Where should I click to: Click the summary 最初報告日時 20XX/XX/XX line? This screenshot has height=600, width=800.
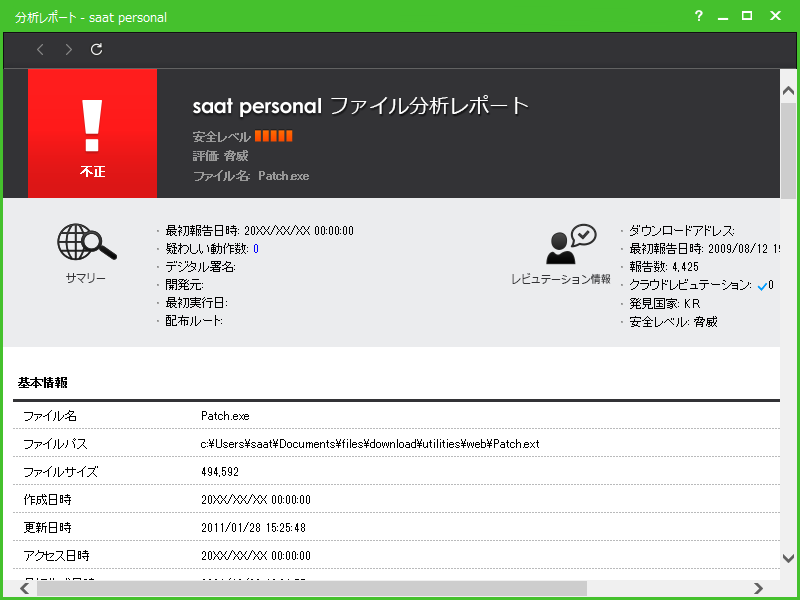pyautogui.click(x=259, y=231)
